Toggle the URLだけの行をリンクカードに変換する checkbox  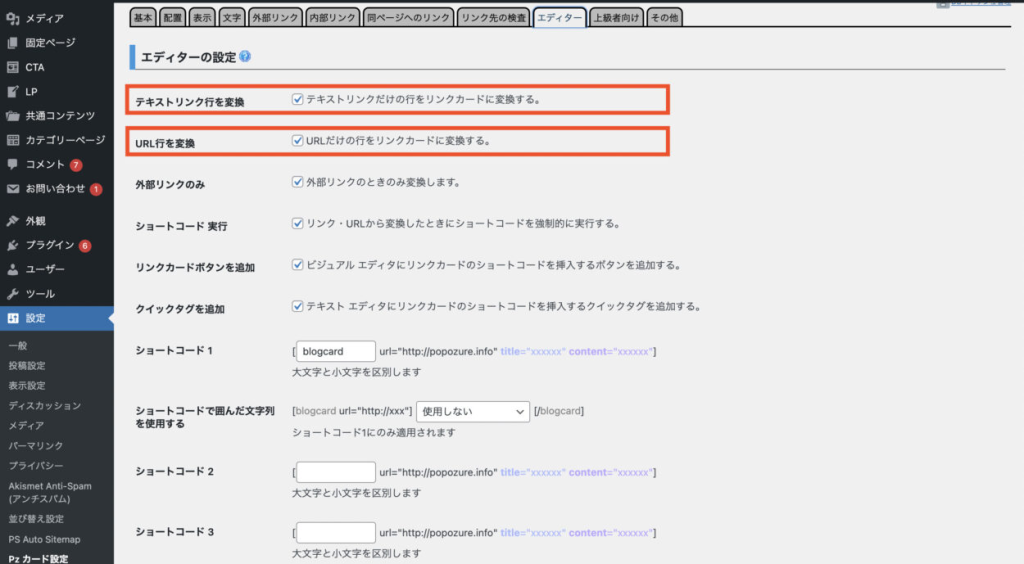(x=297, y=141)
